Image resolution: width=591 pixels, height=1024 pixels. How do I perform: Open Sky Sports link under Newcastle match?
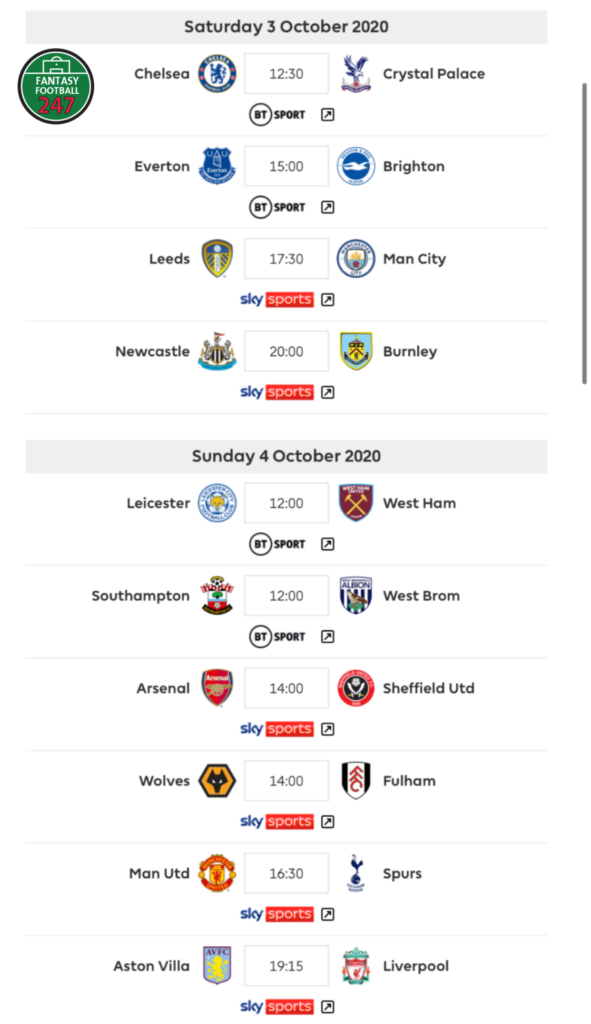click(277, 392)
